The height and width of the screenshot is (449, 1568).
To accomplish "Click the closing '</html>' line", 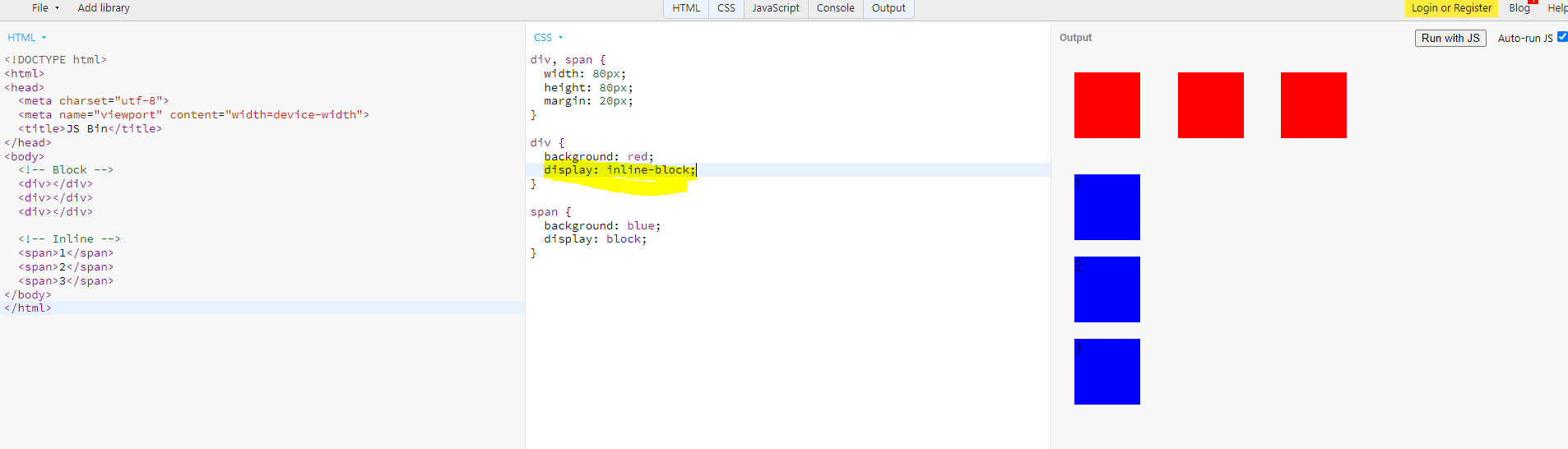I will coord(28,308).
